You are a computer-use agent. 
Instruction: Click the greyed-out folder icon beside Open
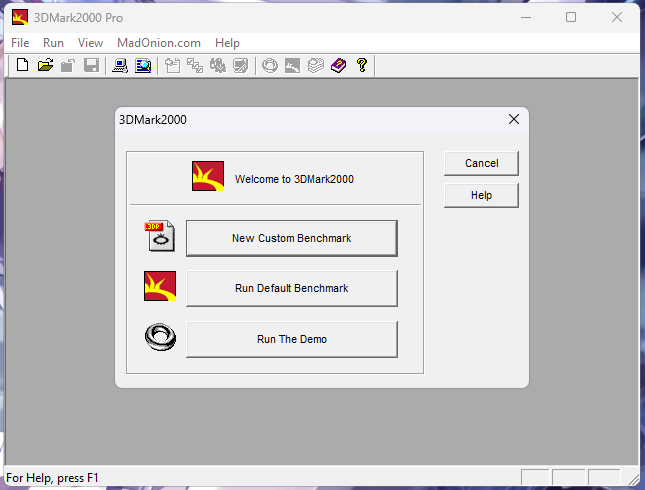pyautogui.click(x=68, y=65)
